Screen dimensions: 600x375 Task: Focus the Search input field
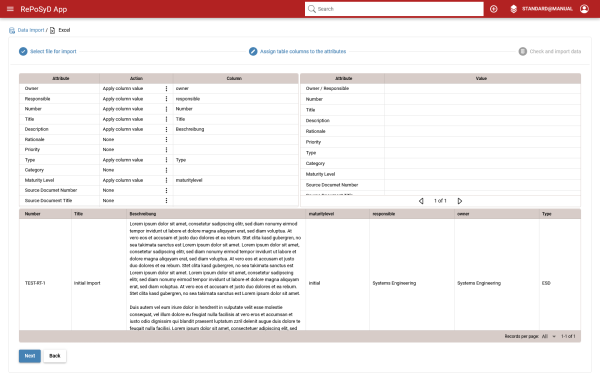click(394, 9)
